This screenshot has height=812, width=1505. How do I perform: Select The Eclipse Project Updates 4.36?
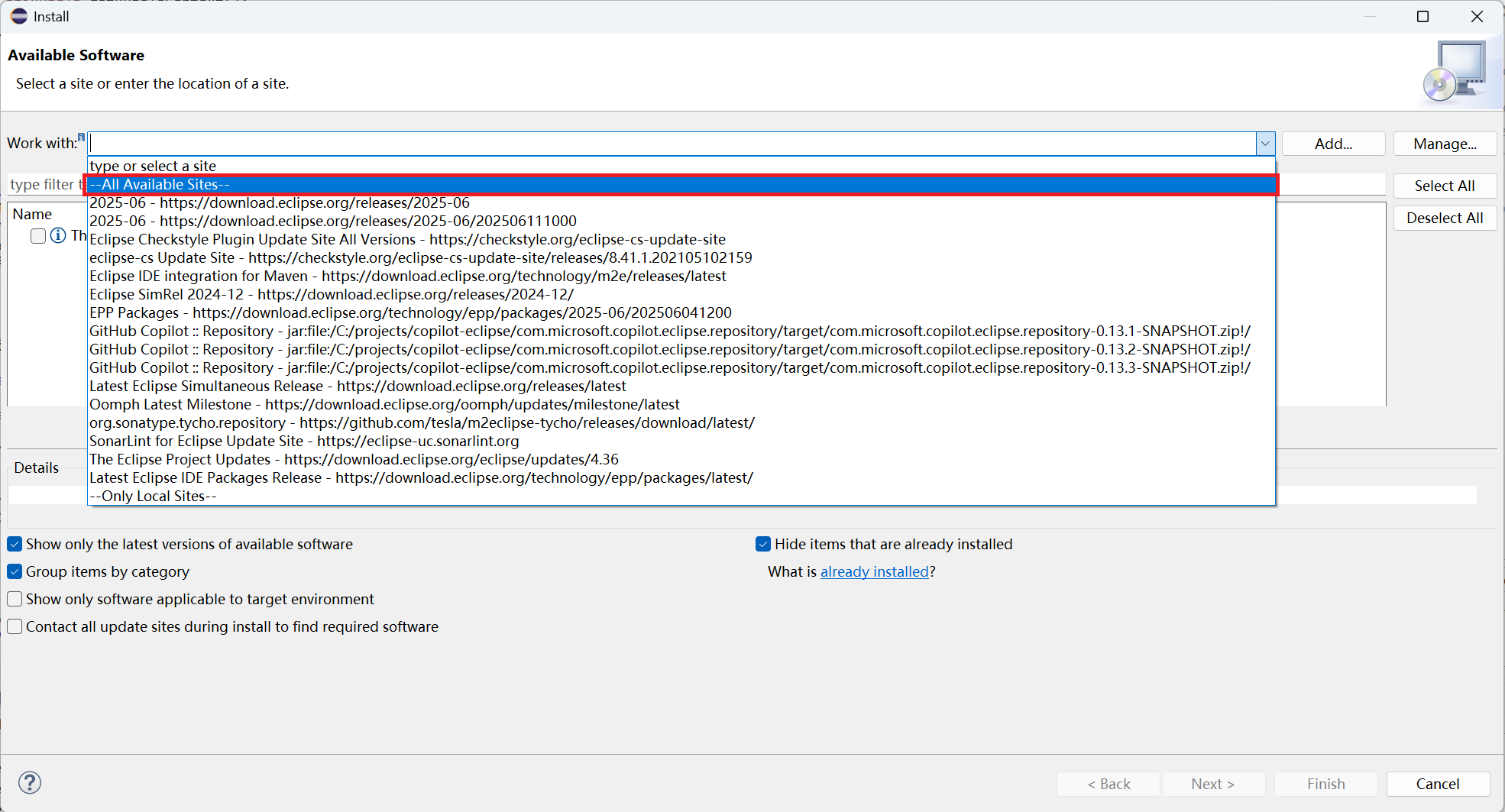tap(681, 459)
